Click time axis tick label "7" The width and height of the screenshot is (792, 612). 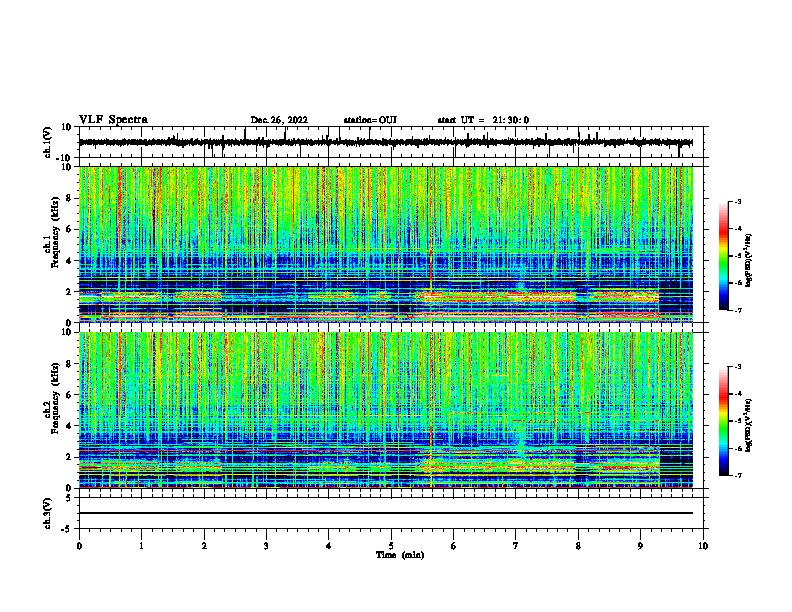(x=516, y=546)
